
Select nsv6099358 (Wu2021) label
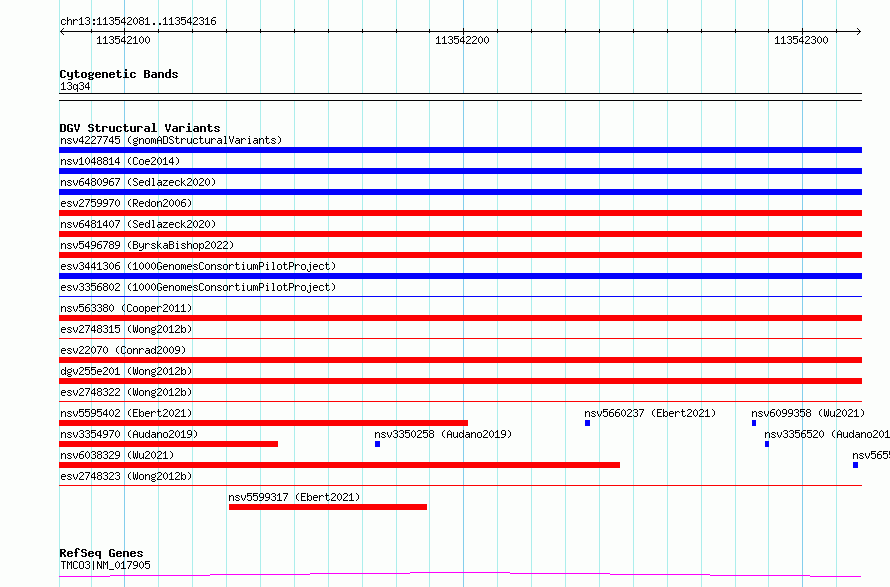808,413
